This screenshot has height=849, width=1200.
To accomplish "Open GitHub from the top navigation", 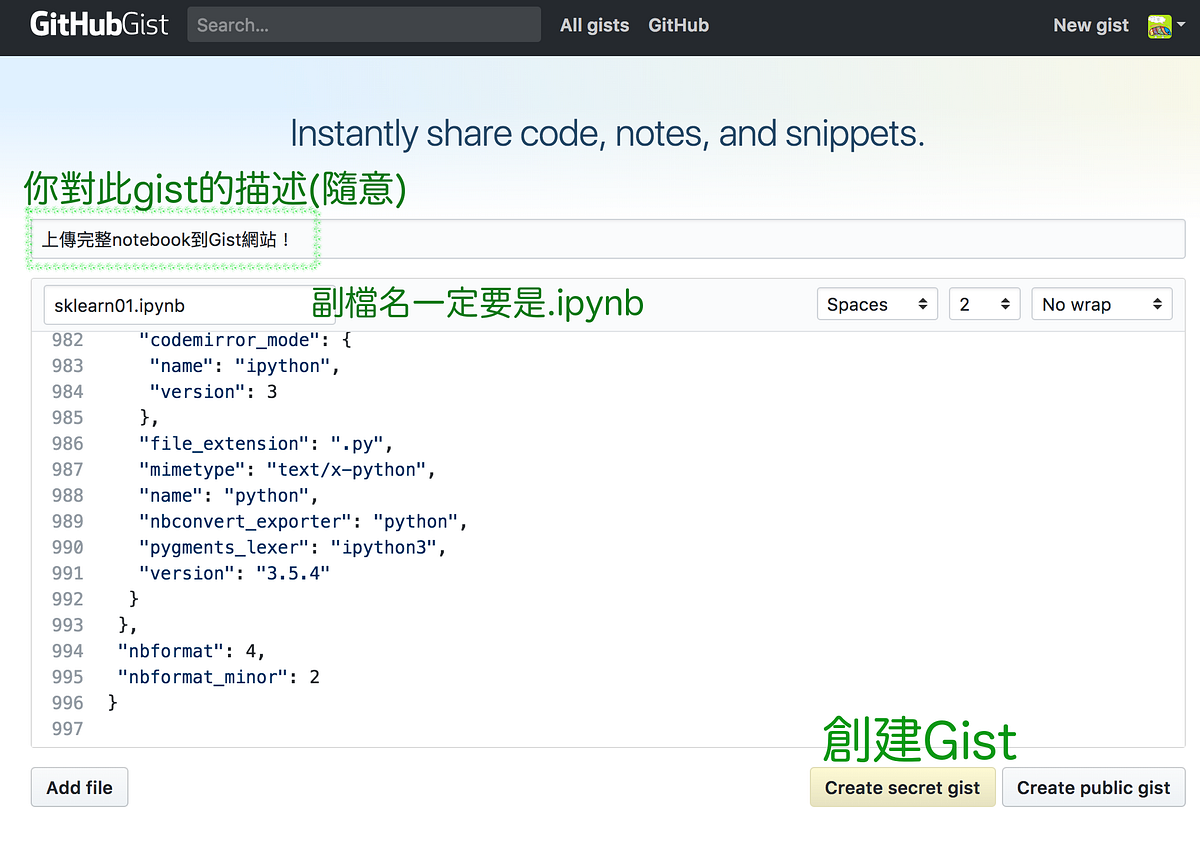I will tap(678, 25).
